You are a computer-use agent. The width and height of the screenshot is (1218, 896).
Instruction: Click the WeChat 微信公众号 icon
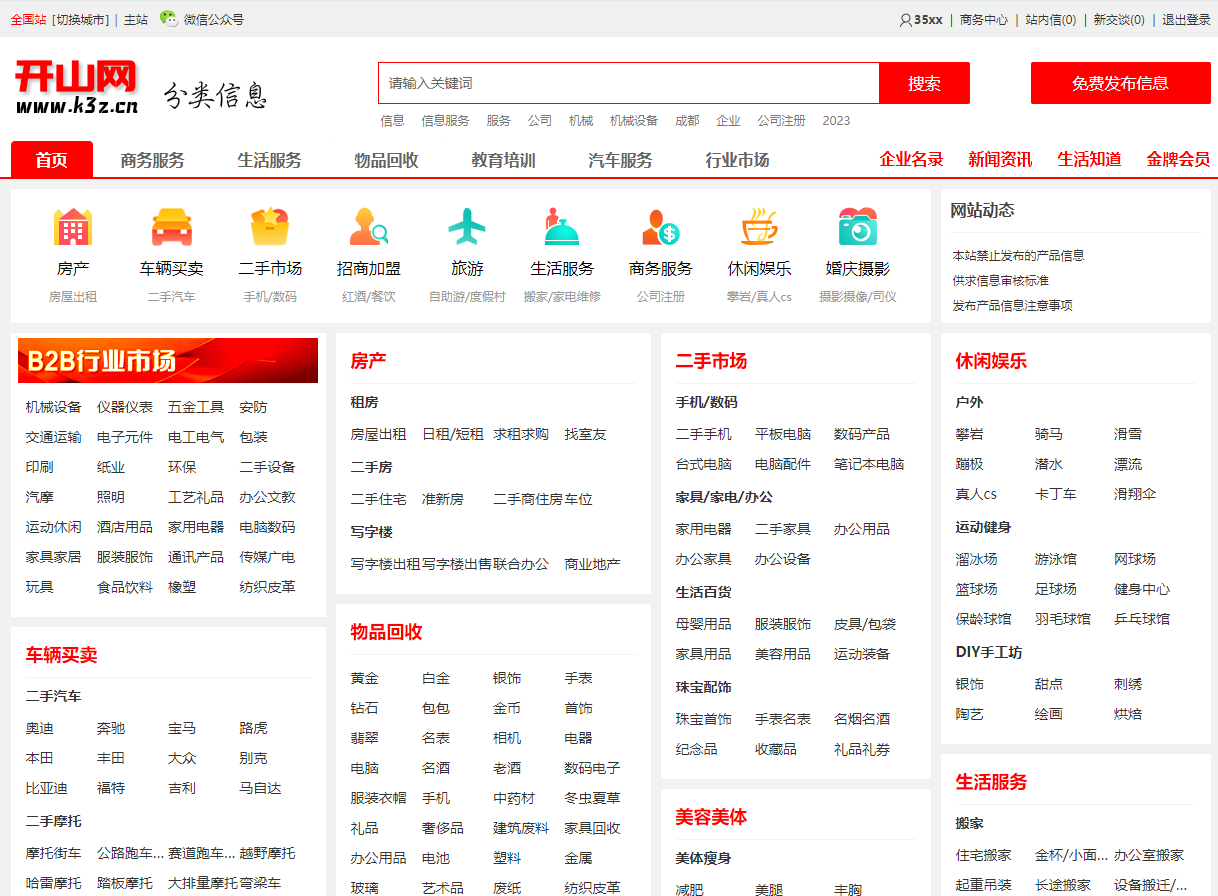(x=168, y=19)
